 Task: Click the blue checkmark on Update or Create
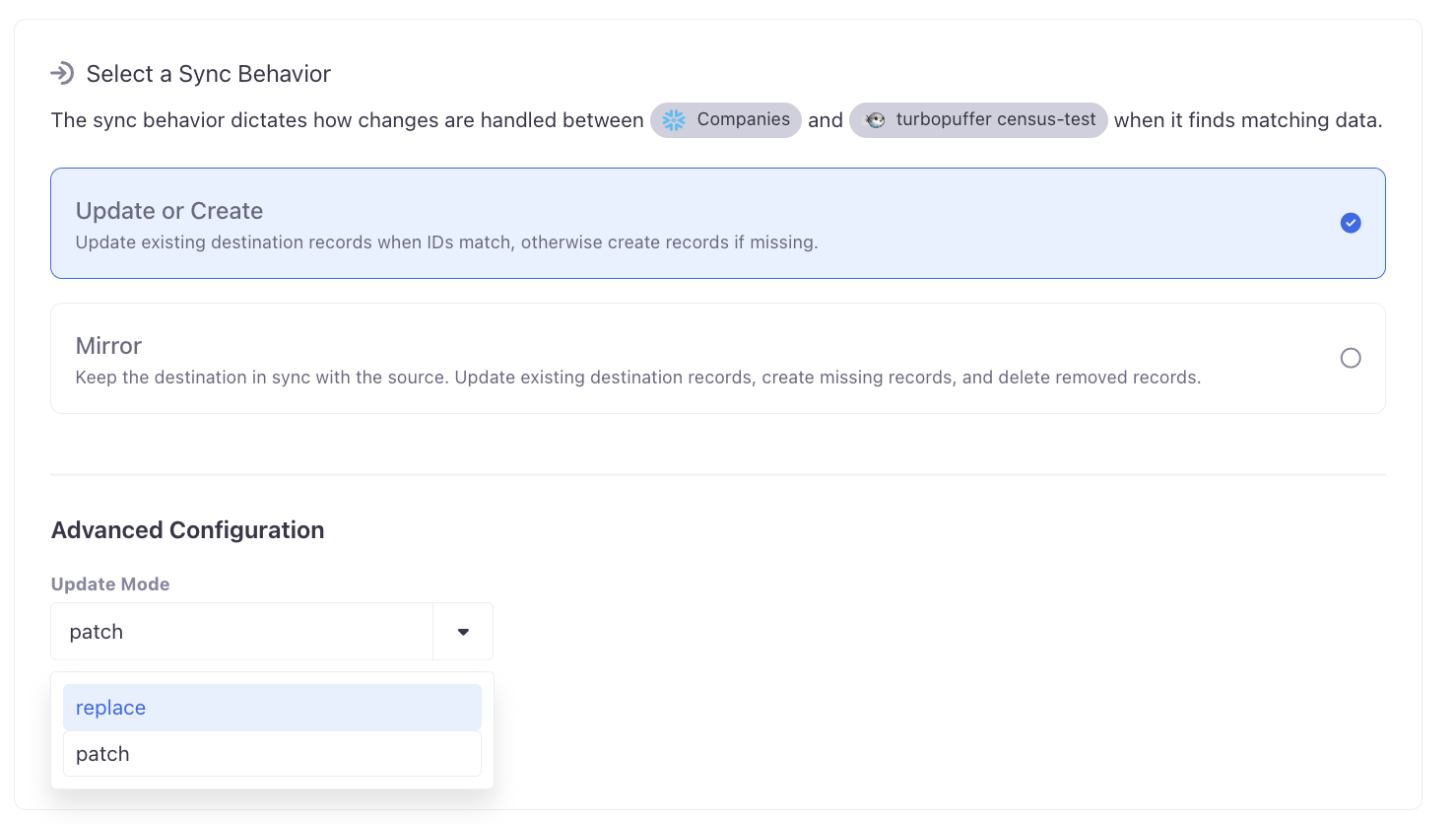[x=1351, y=223]
